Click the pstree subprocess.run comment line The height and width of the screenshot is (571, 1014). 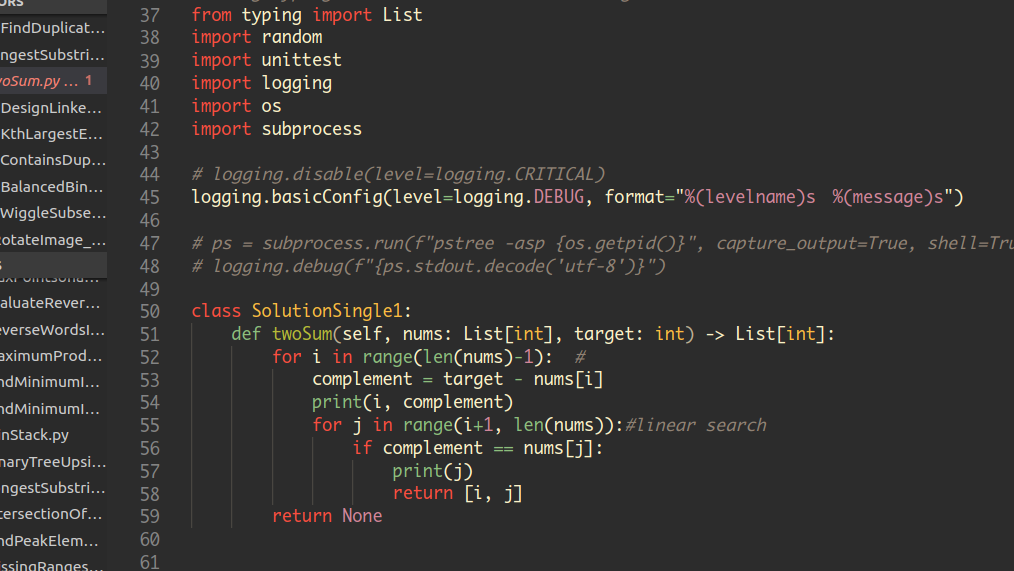(603, 243)
